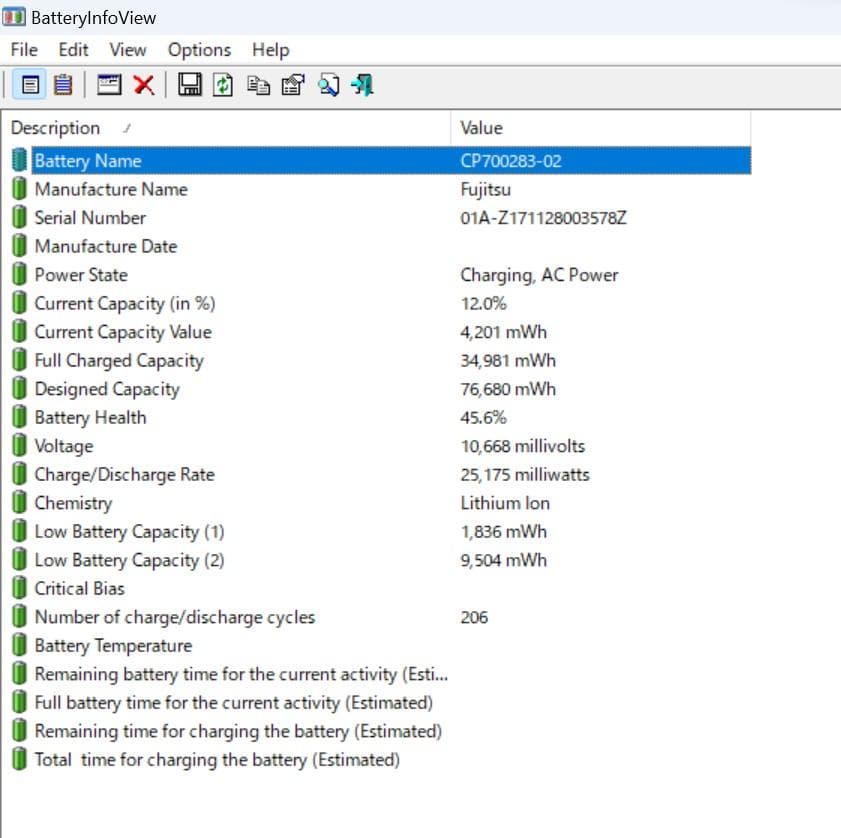Image resolution: width=841 pixels, height=838 pixels.
Task: Click the small window icon in the toolbar
Action: [109, 86]
